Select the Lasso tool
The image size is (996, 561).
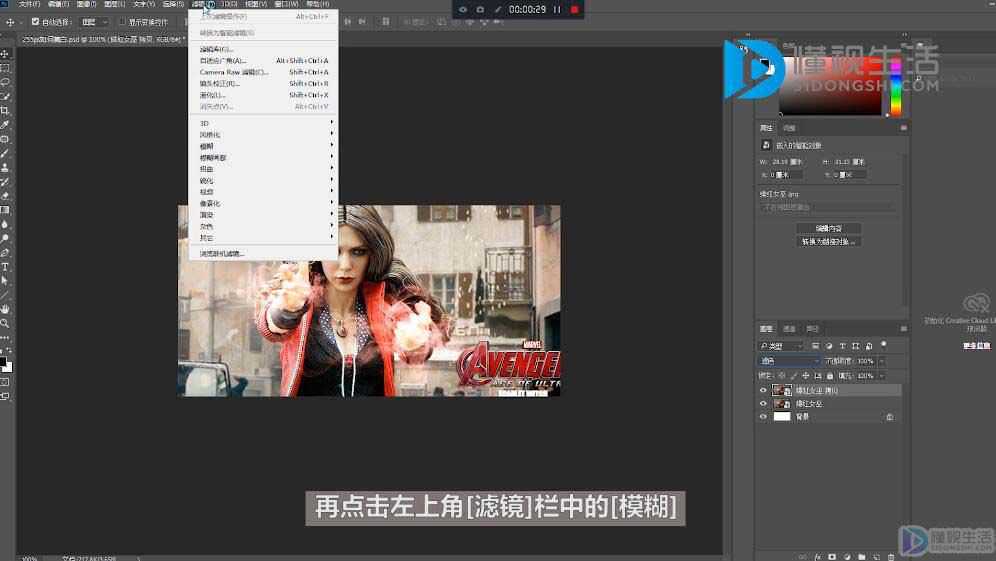(x=5, y=82)
